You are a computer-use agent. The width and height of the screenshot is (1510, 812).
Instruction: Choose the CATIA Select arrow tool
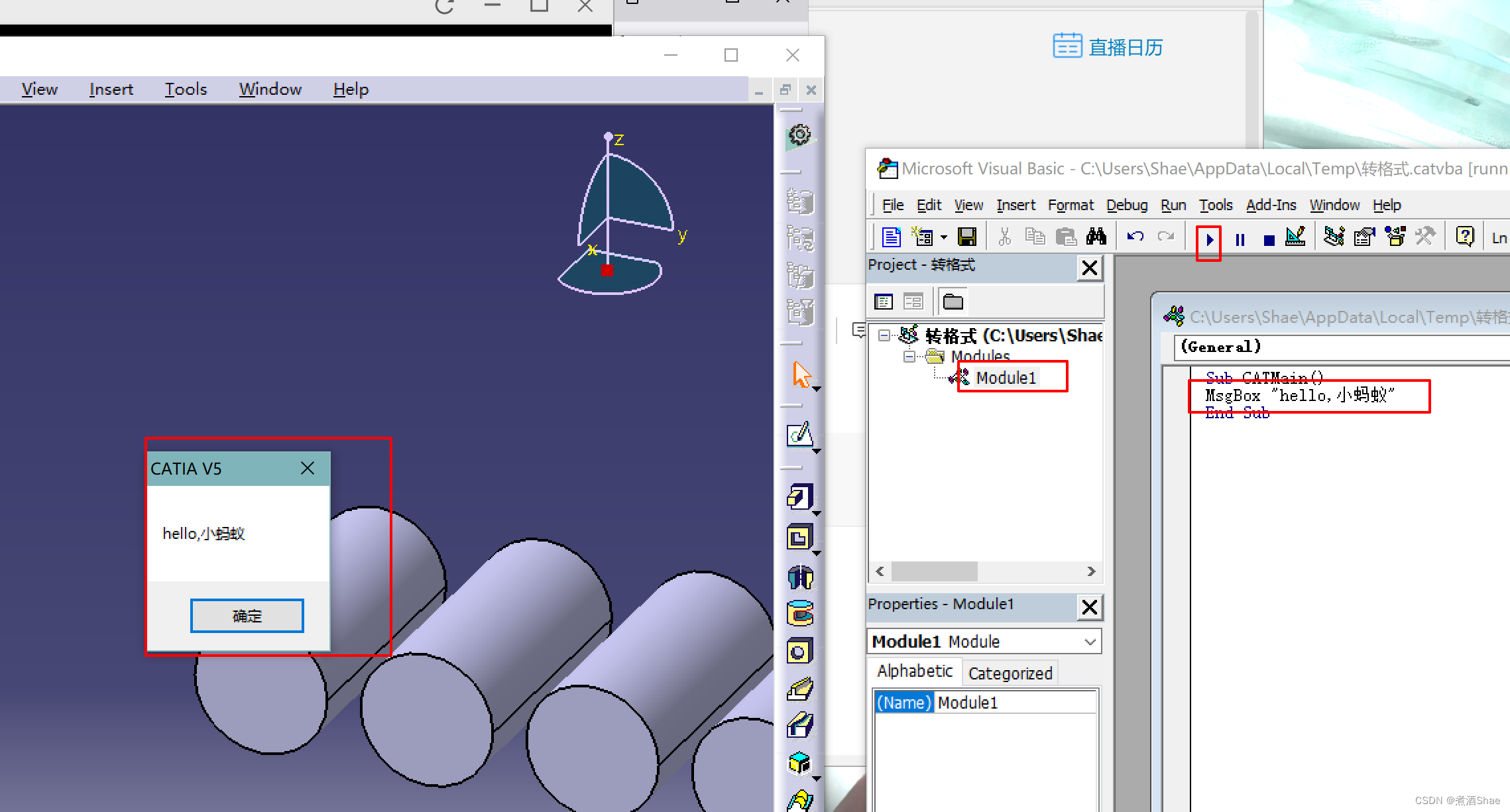(x=801, y=375)
